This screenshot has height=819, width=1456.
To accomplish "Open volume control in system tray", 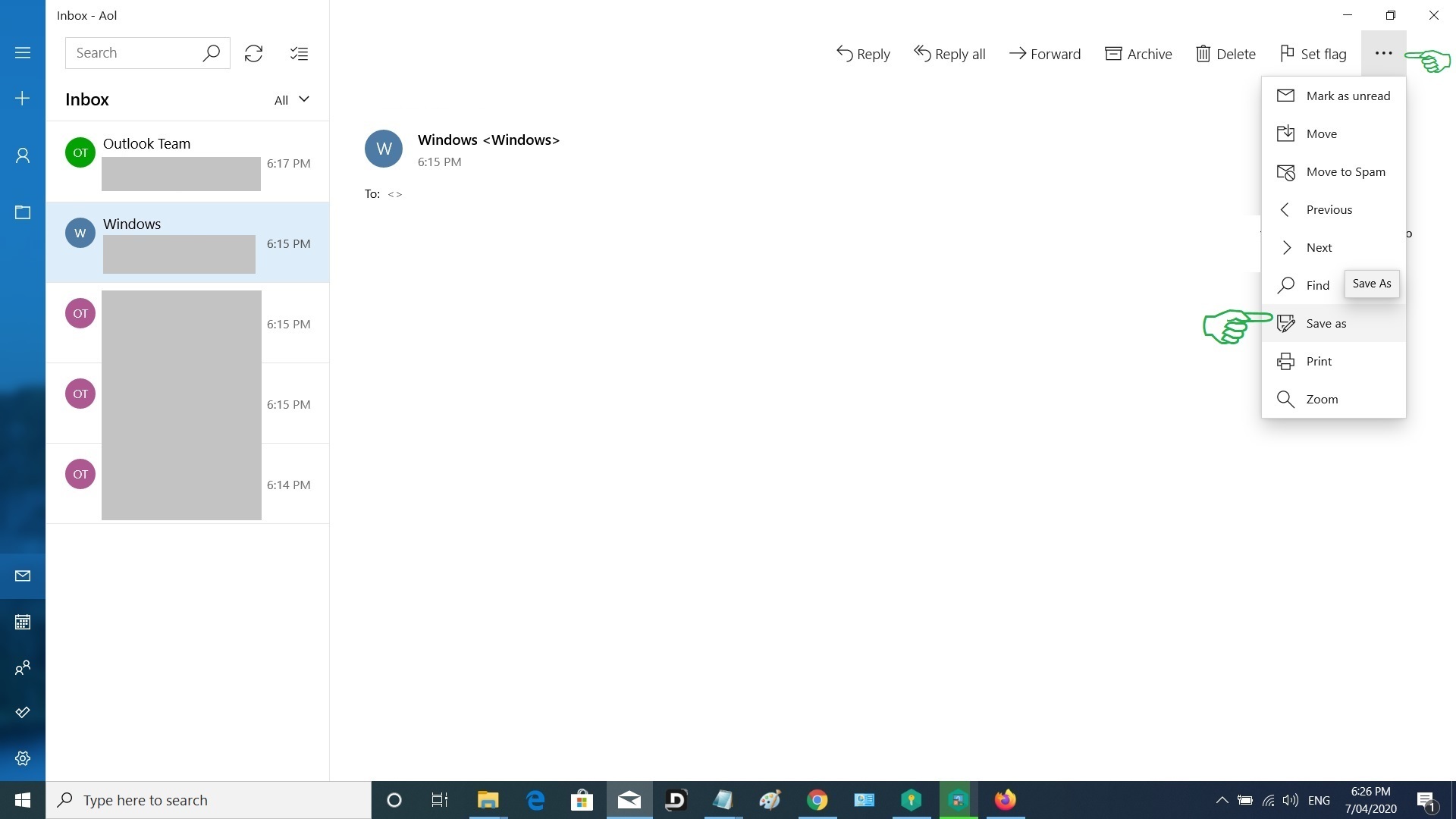I will pyautogui.click(x=1291, y=800).
